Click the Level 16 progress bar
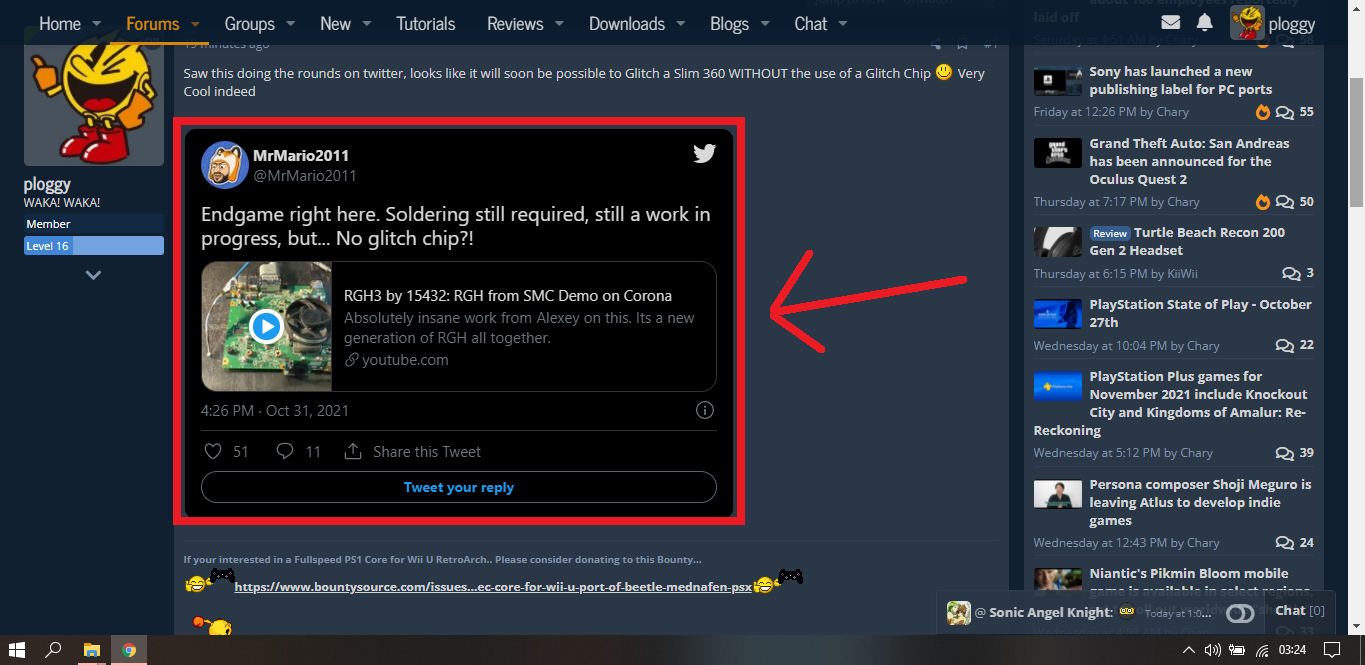The width and height of the screenshot is (1365, 665). [x=94, y=246]
